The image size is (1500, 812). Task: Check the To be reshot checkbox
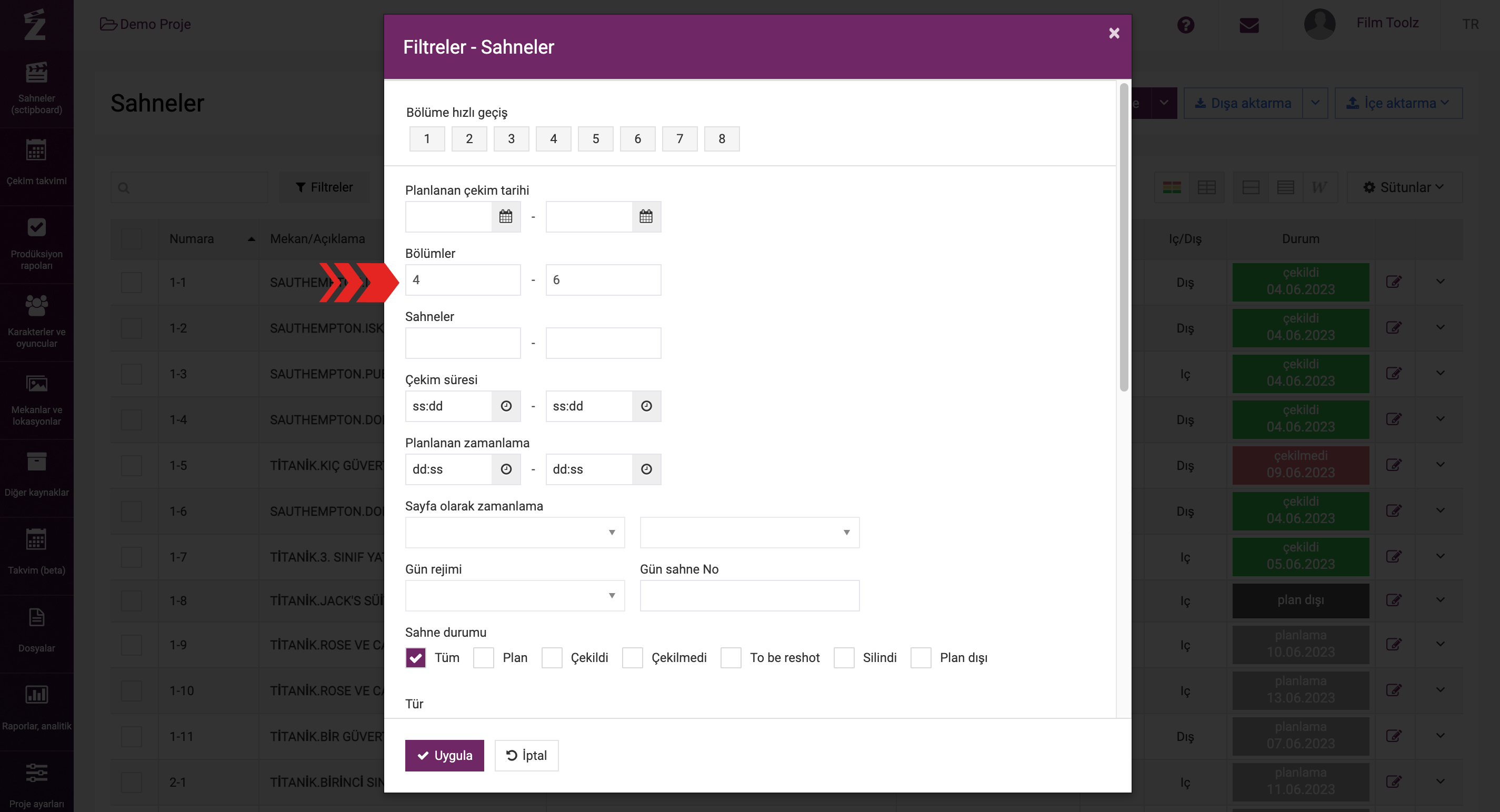click(x=730, y=658)
